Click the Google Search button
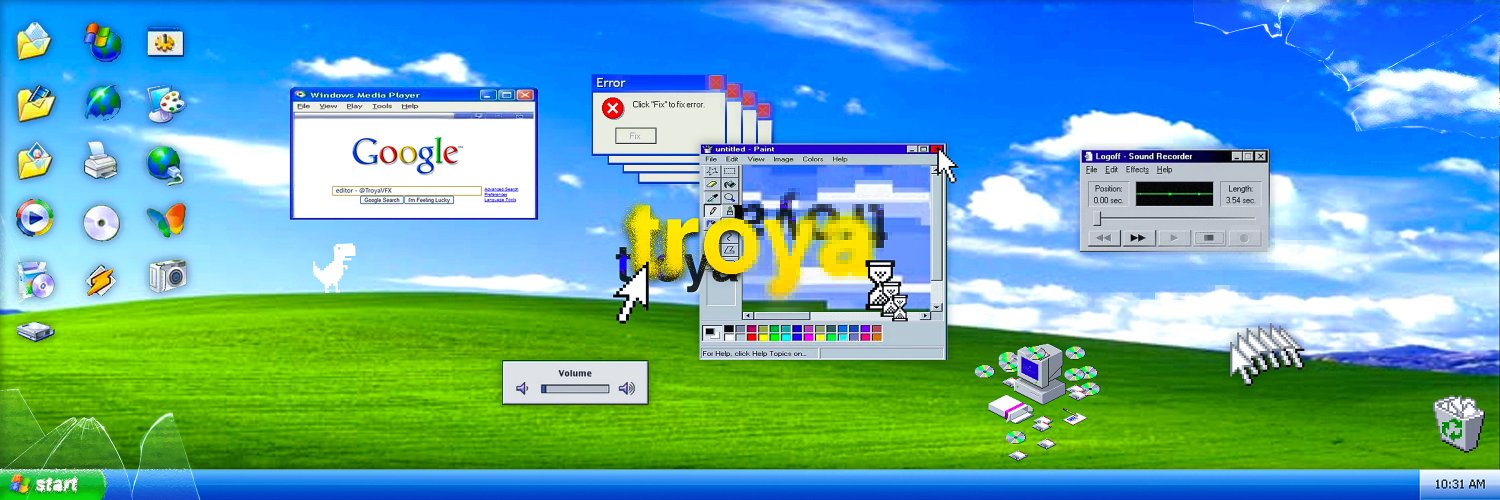This screenshot has height=500, width=1500. 382,200
